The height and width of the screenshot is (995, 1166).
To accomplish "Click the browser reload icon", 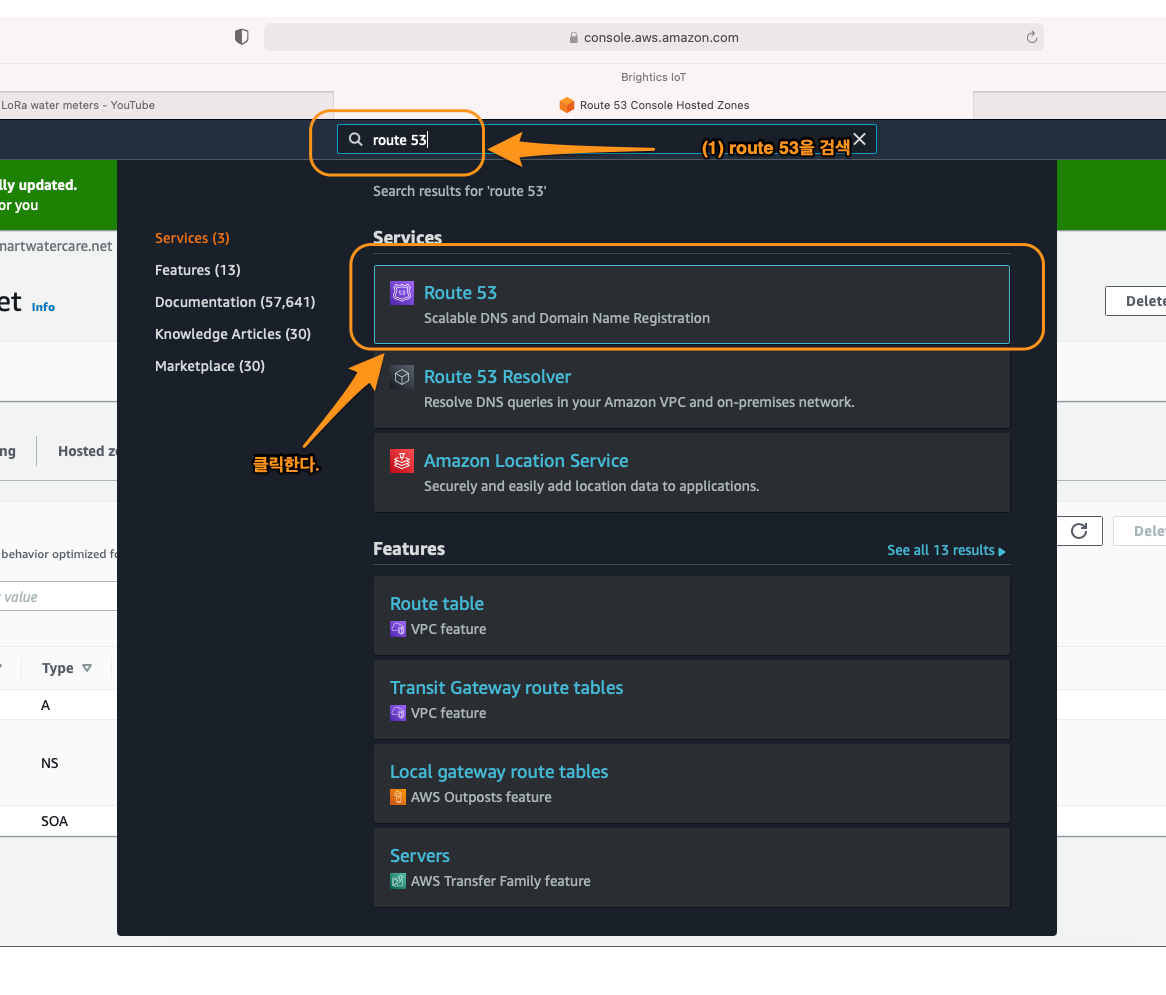I will [x=1031, y=37].
